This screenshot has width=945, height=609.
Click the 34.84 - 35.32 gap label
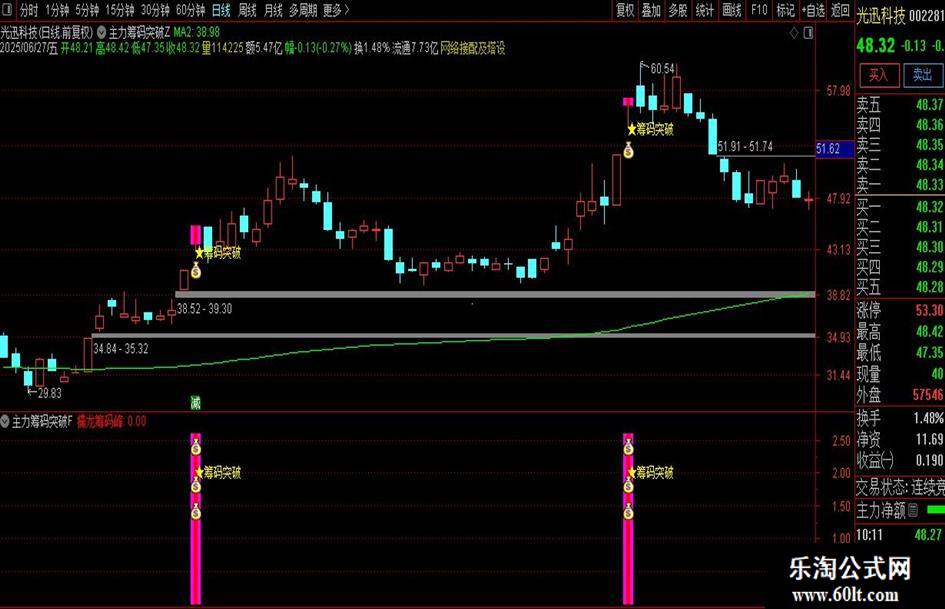pos(121,349)
